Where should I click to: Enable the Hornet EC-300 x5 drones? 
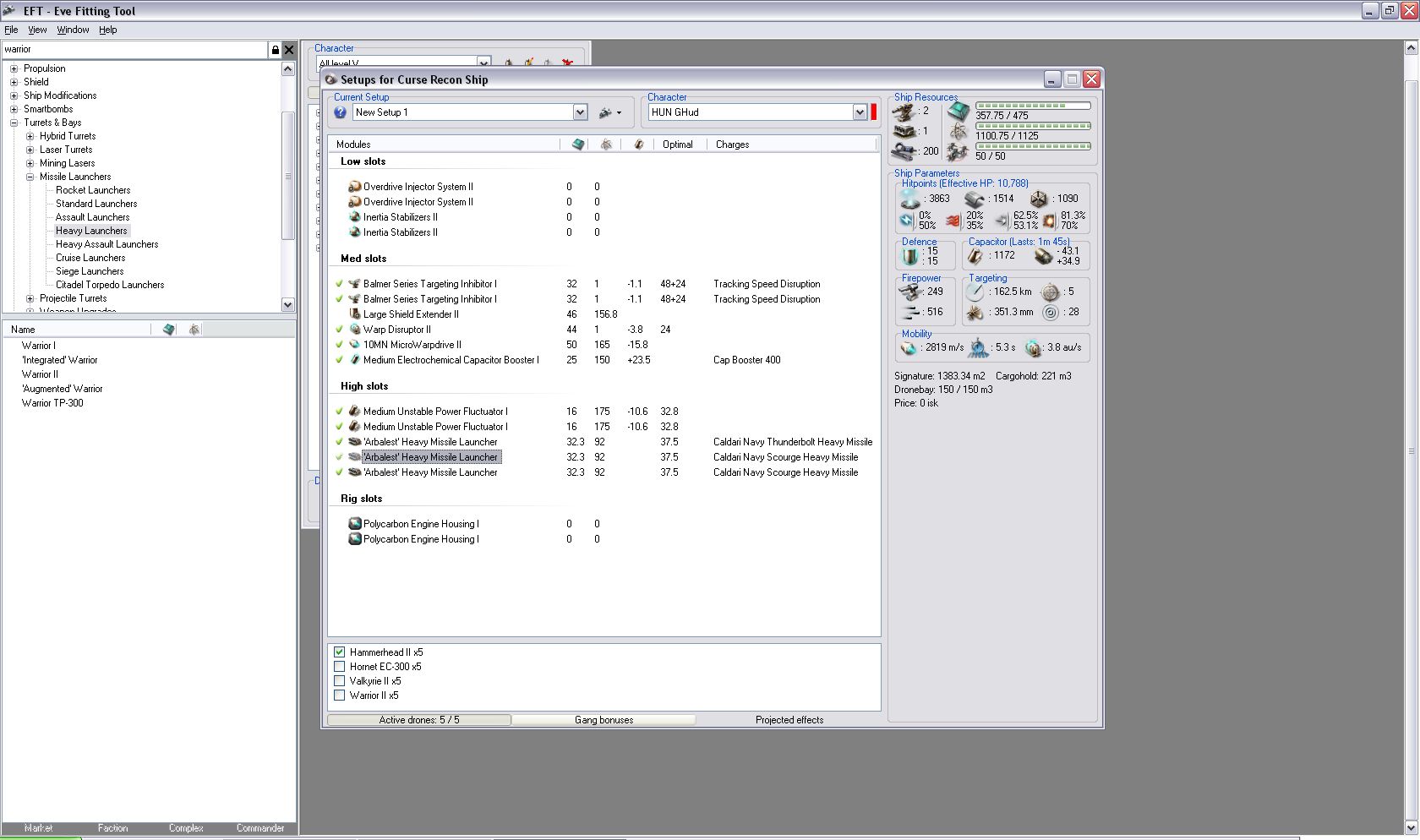coord(340,667)
